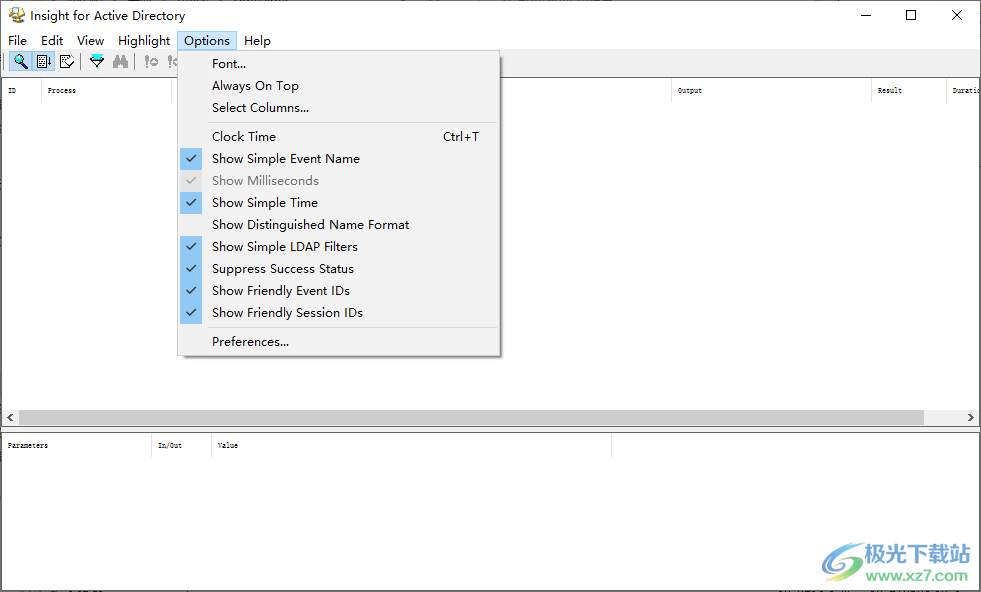Open the Filter funnel icon

(97, 61)
